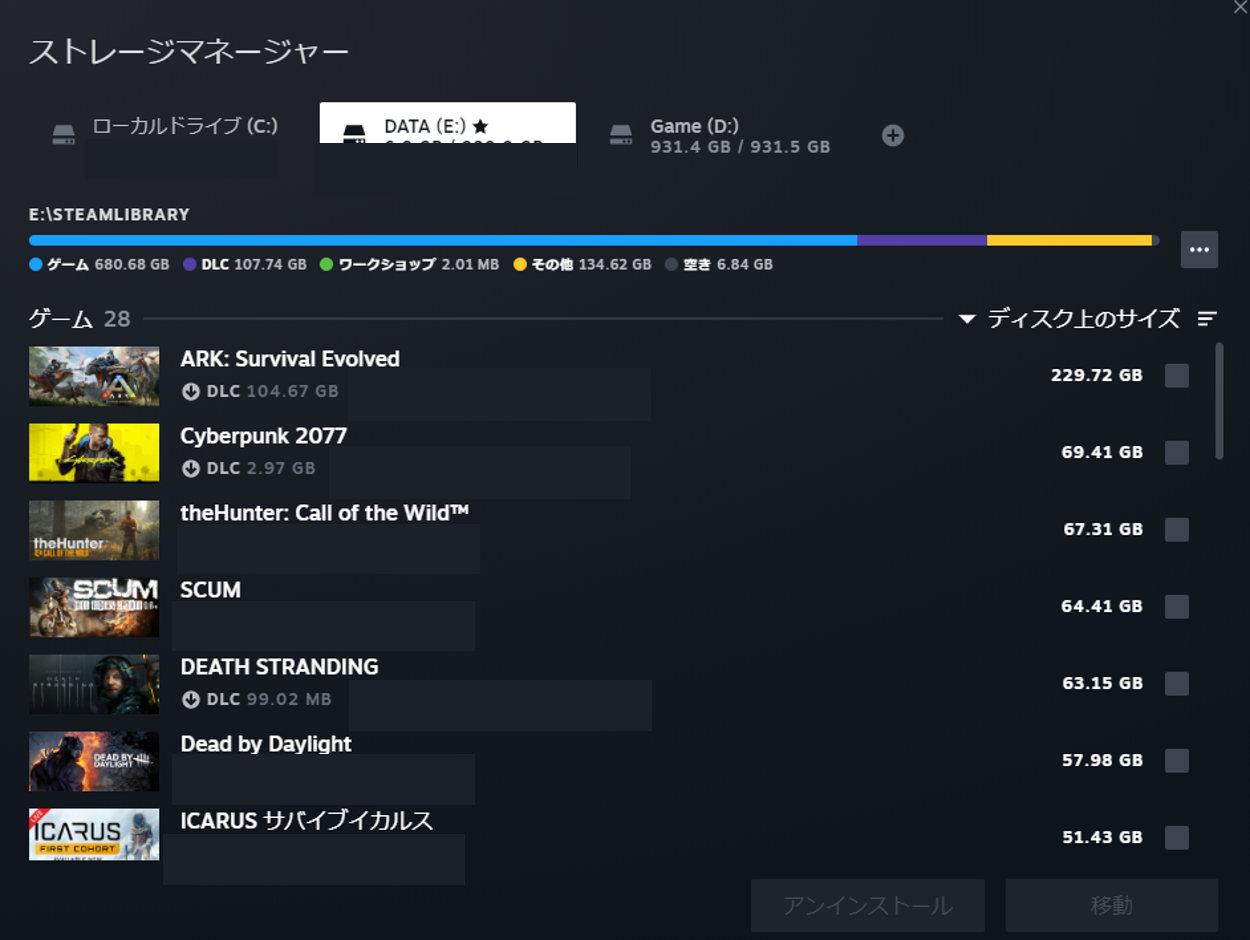Click the ARK: Survival Evolved title
The image size is (1250, 940).
click(290, 359)
